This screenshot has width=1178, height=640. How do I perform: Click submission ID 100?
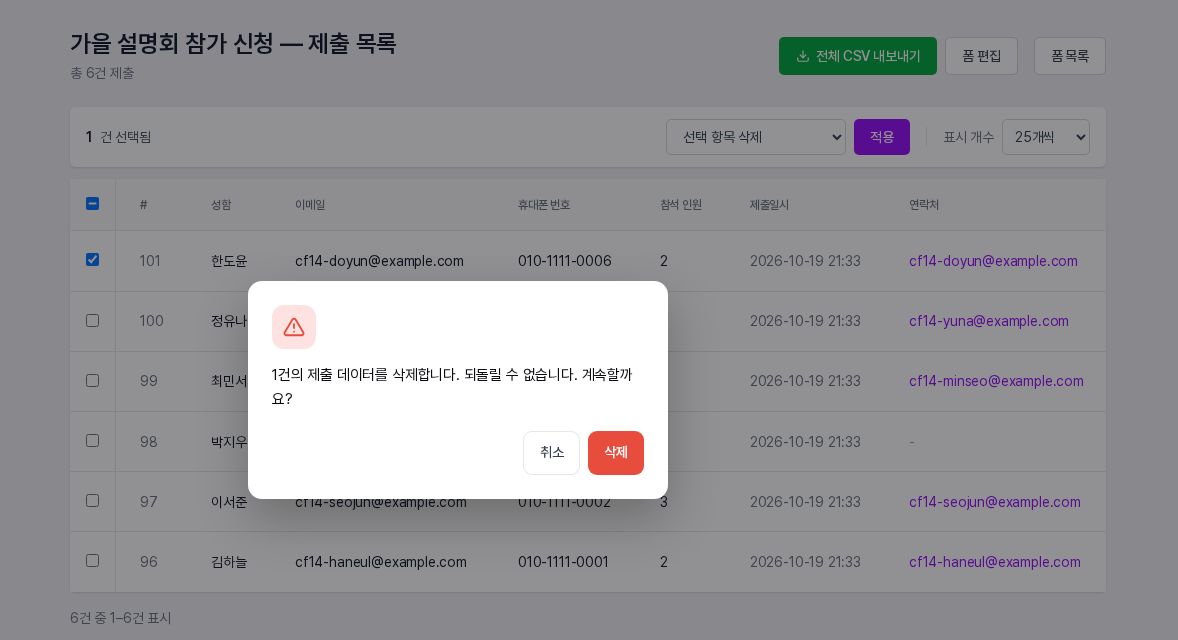(x=151, y=321)
